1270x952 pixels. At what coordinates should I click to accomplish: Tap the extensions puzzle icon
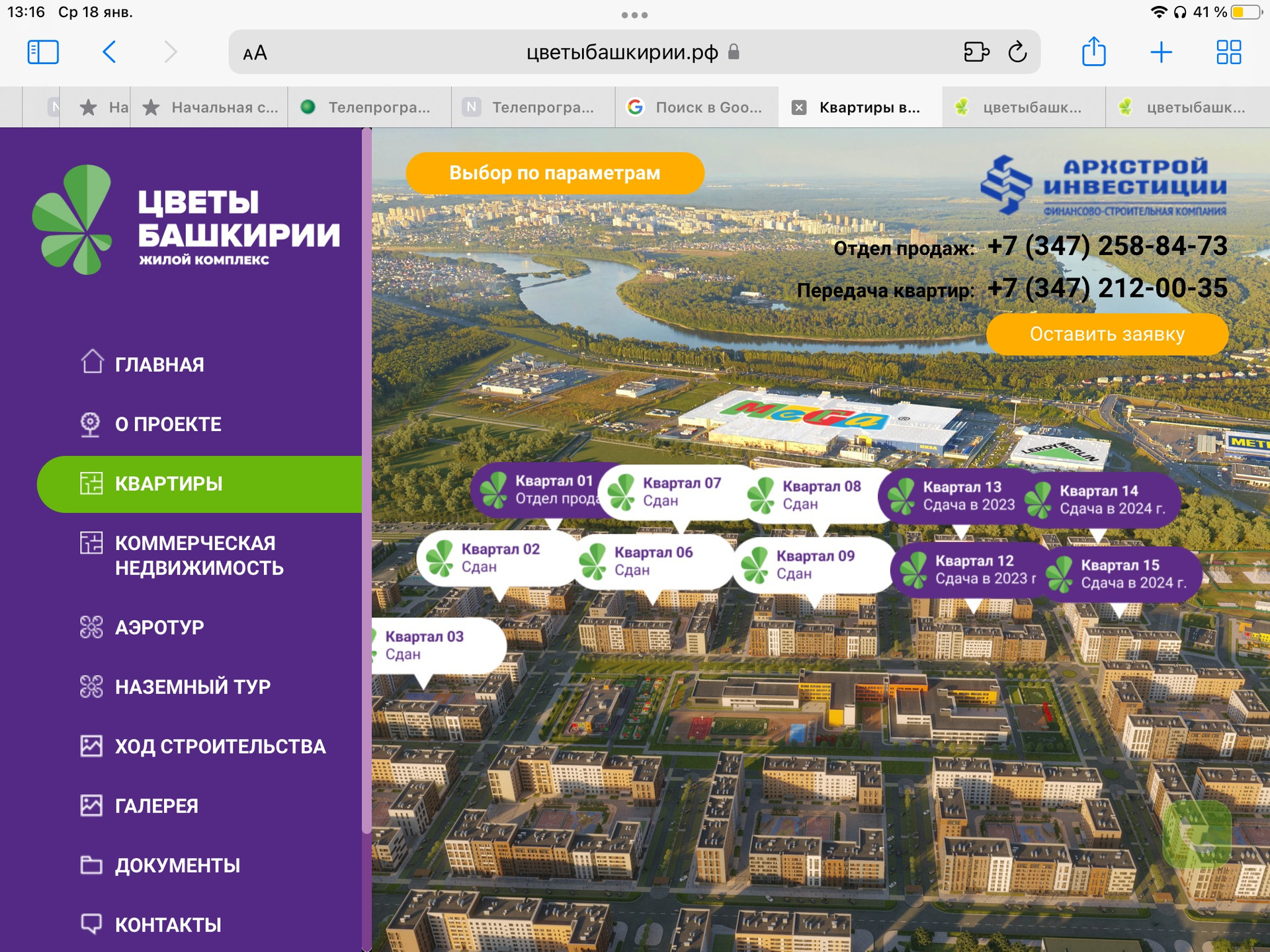pos(976,52)
